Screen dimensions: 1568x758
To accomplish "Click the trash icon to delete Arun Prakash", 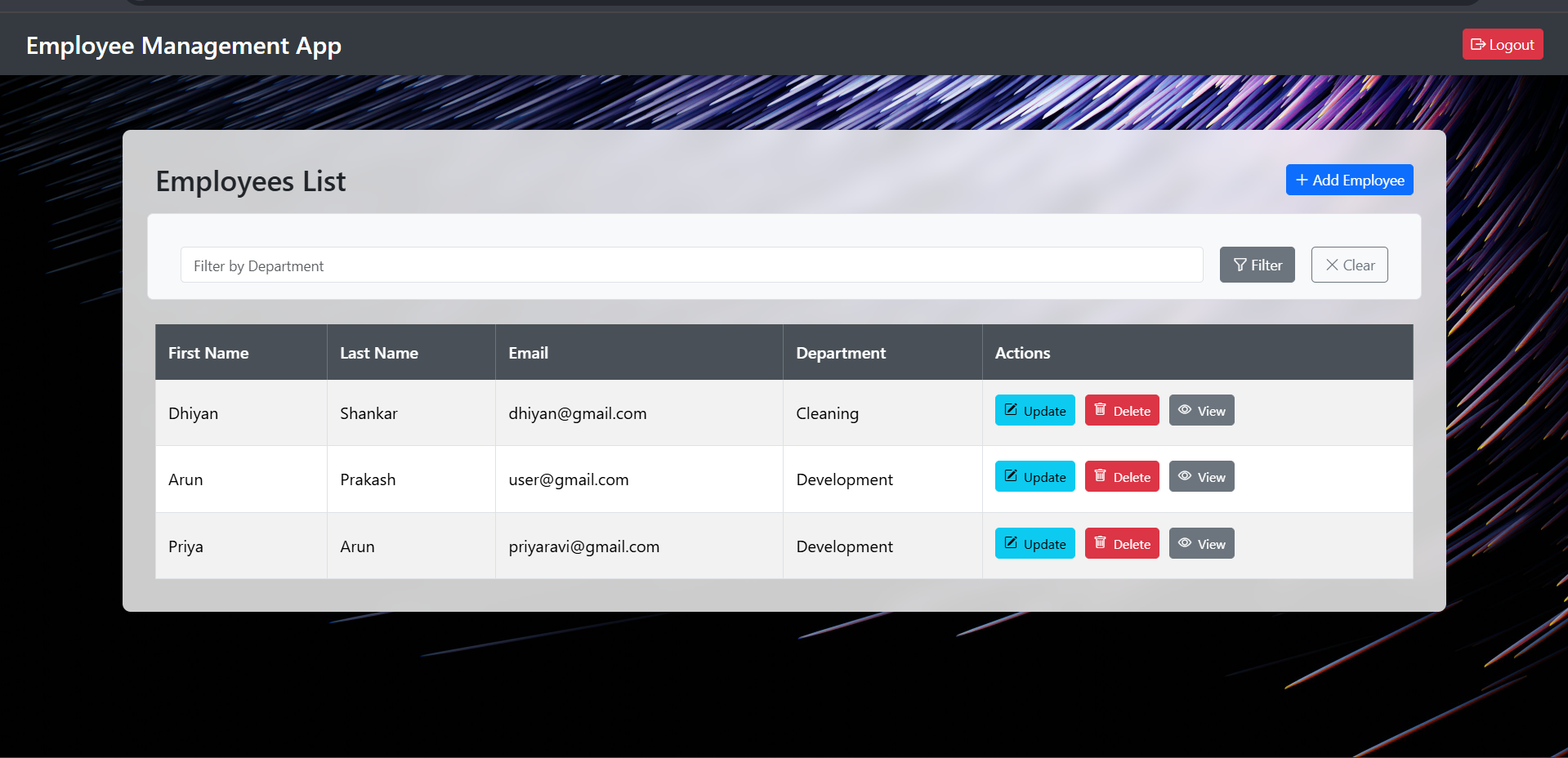I will coord(1101,476).
